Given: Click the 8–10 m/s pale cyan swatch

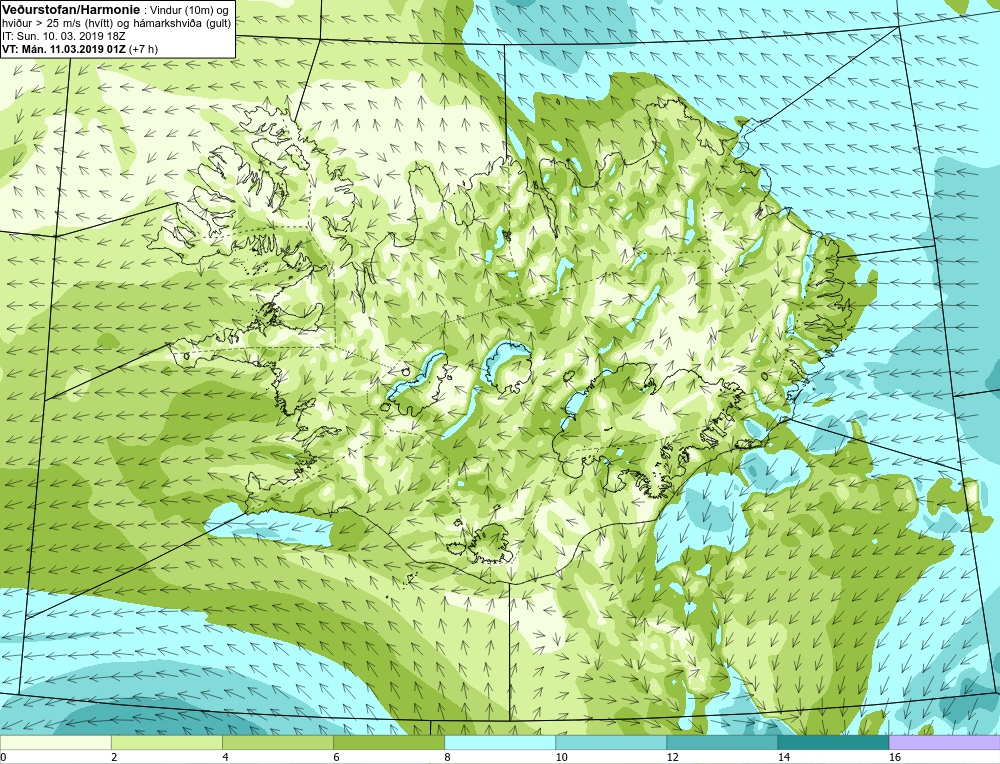Looking at the screenshot, I should click(x=500, y=742).
